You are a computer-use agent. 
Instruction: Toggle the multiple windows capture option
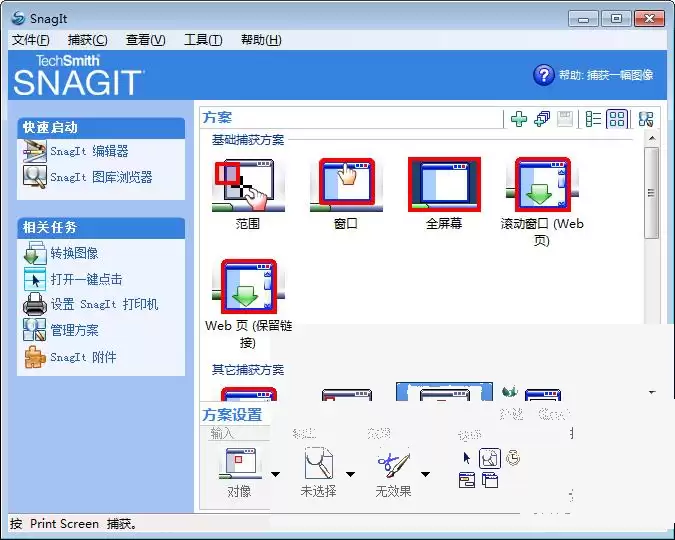(x=489, y=480)
